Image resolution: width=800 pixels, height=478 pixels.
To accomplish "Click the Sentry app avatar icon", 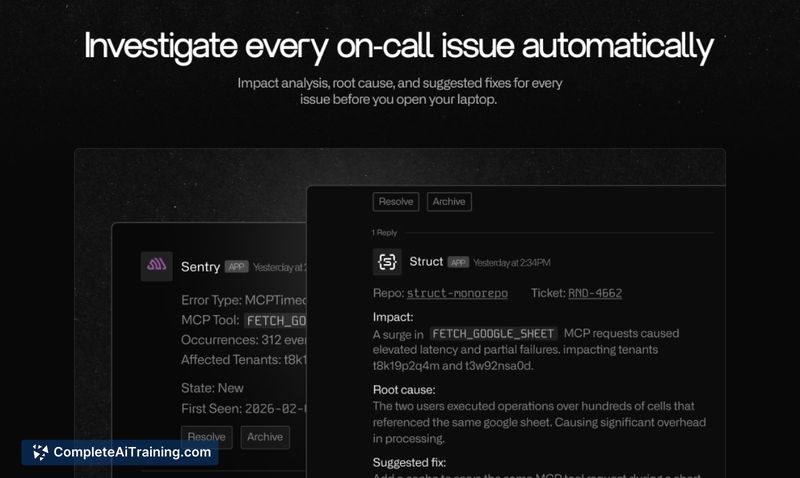I will (157, 266).
